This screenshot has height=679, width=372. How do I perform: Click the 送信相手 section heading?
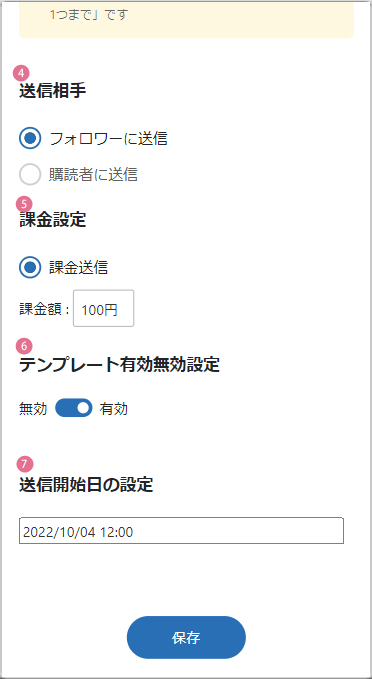(x=52, y=91)
